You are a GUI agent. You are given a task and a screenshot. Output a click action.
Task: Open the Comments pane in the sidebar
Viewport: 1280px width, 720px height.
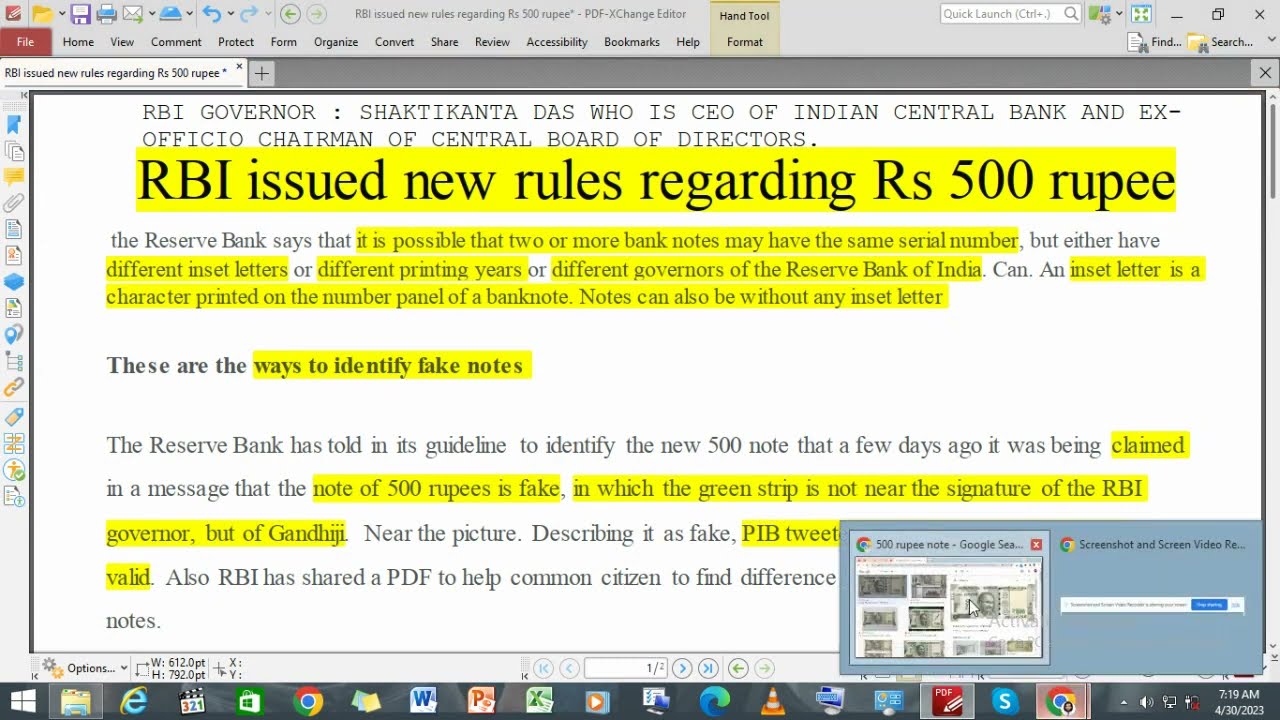pos(13,177)
